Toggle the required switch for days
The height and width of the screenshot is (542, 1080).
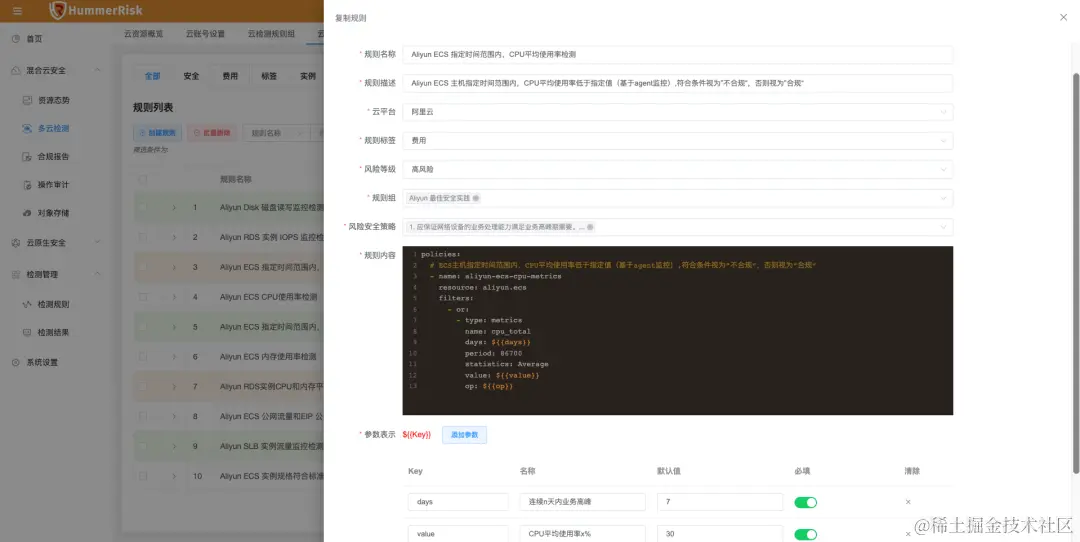coord(805,502)
